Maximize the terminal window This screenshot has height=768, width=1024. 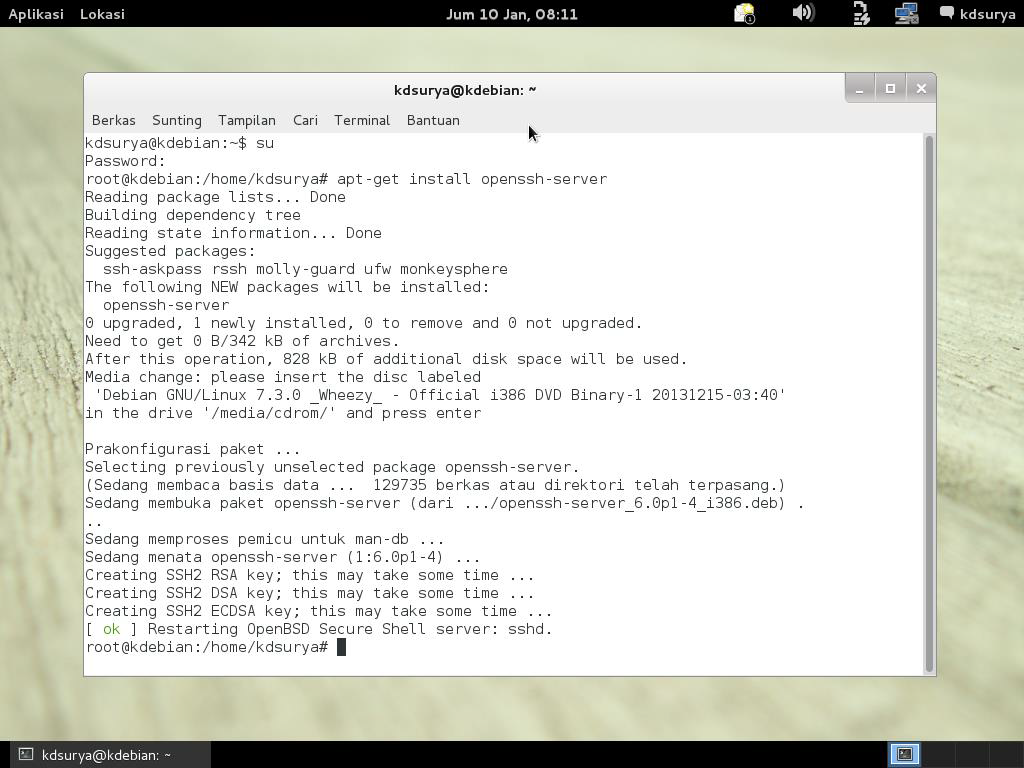point(890,89)
